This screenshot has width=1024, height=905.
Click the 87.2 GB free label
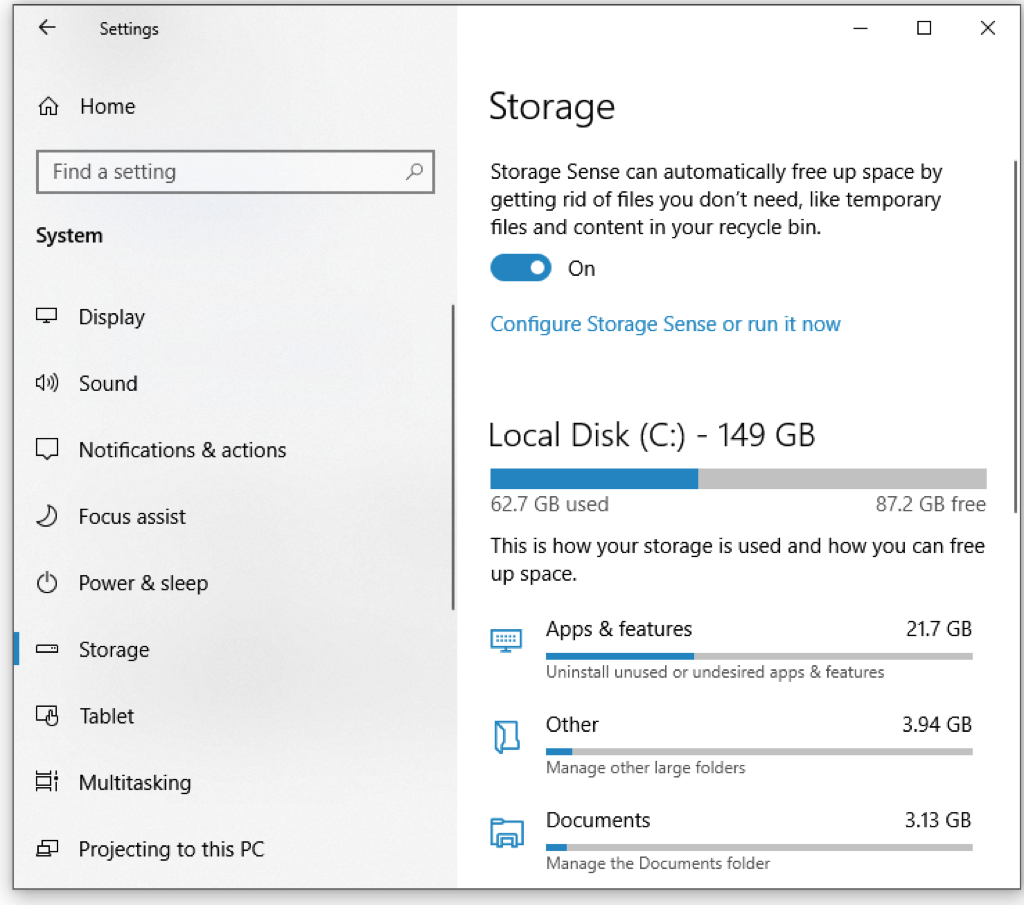931,504
